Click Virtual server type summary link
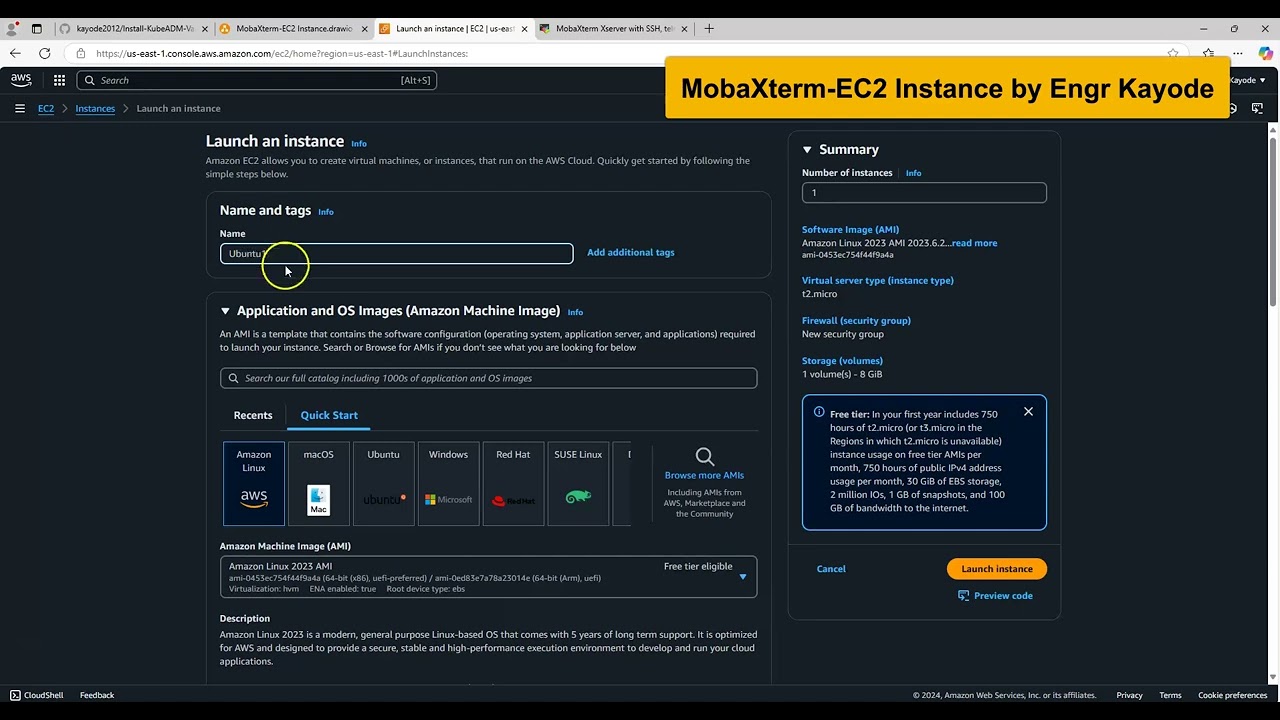Image resolution: width=1280 pixels, height=720 pixels. tap(878, 280)
